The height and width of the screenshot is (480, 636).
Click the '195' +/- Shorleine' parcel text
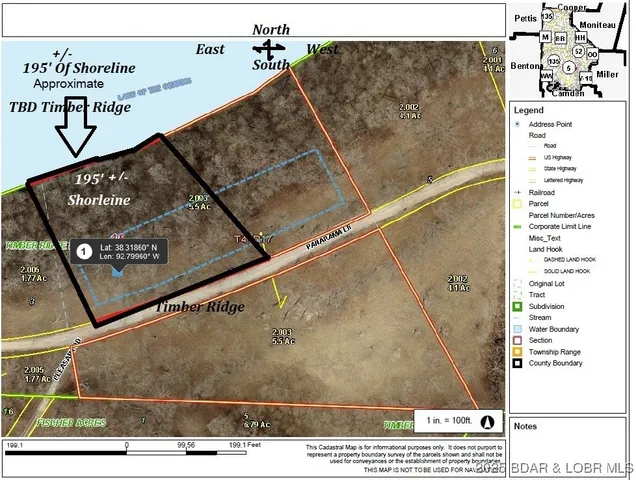click(102, 189)
